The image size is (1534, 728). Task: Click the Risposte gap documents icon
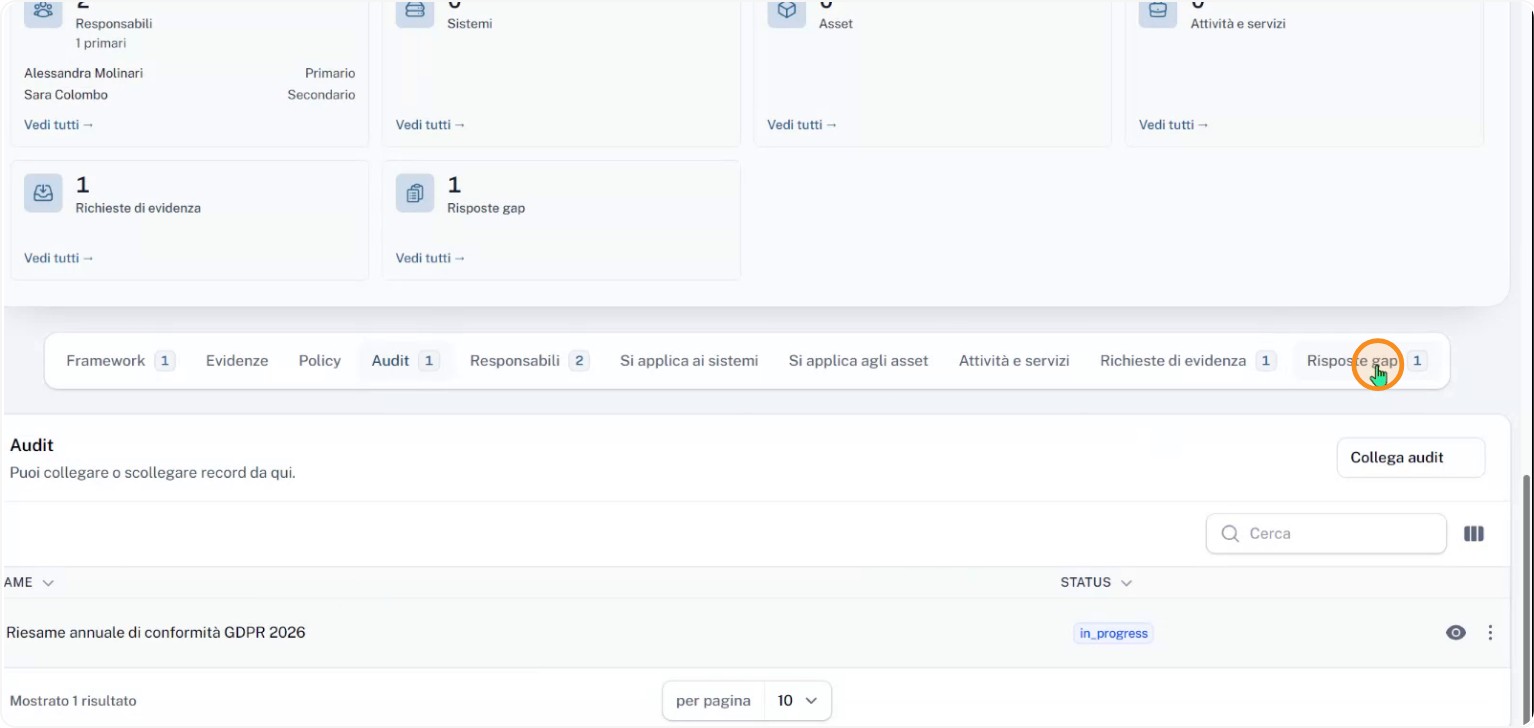pyautogui.click(x=415, y=193)
